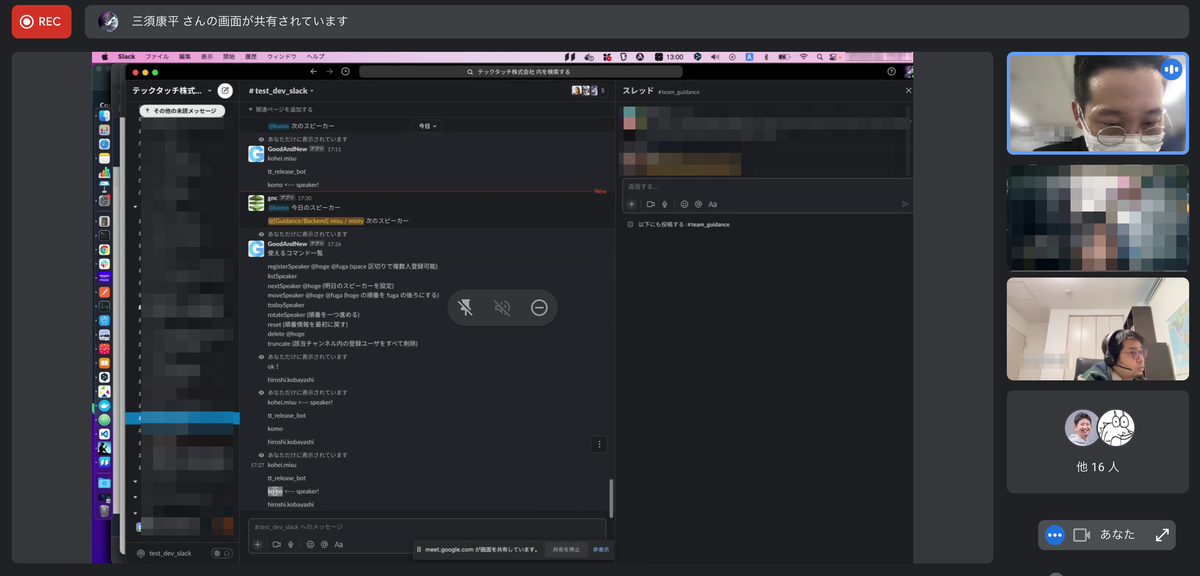
Task: Click the audio activity indicator on the top tile
Action: coord(1170,69)
